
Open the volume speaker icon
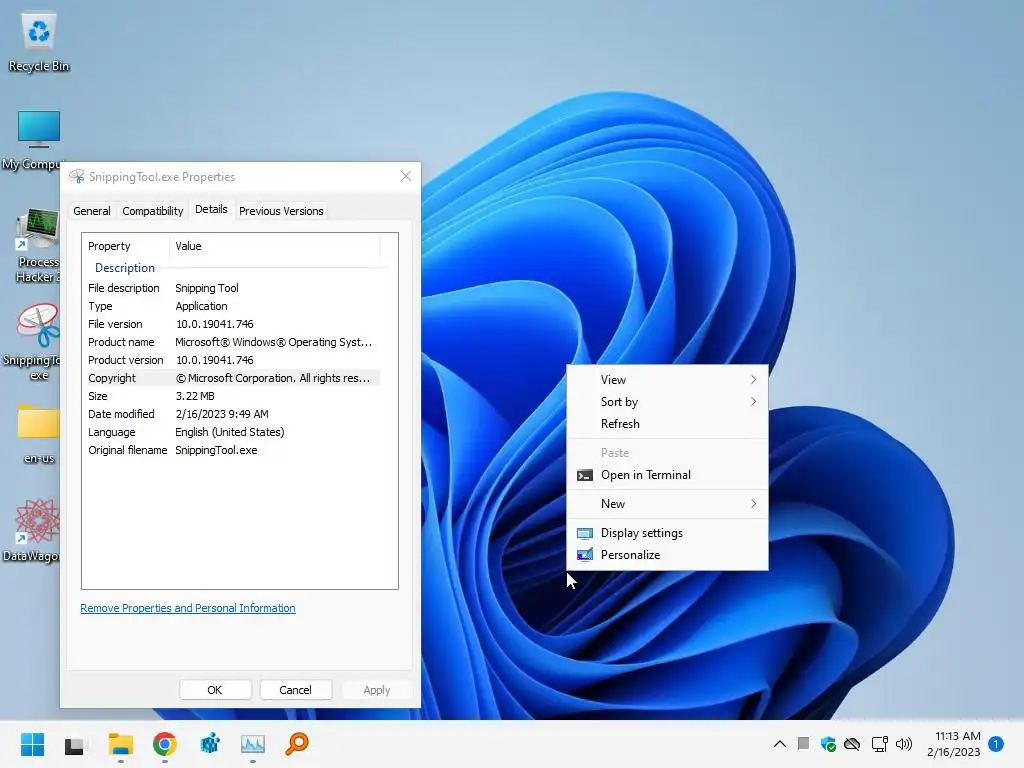pyautogui.click(x=904, y=744)
